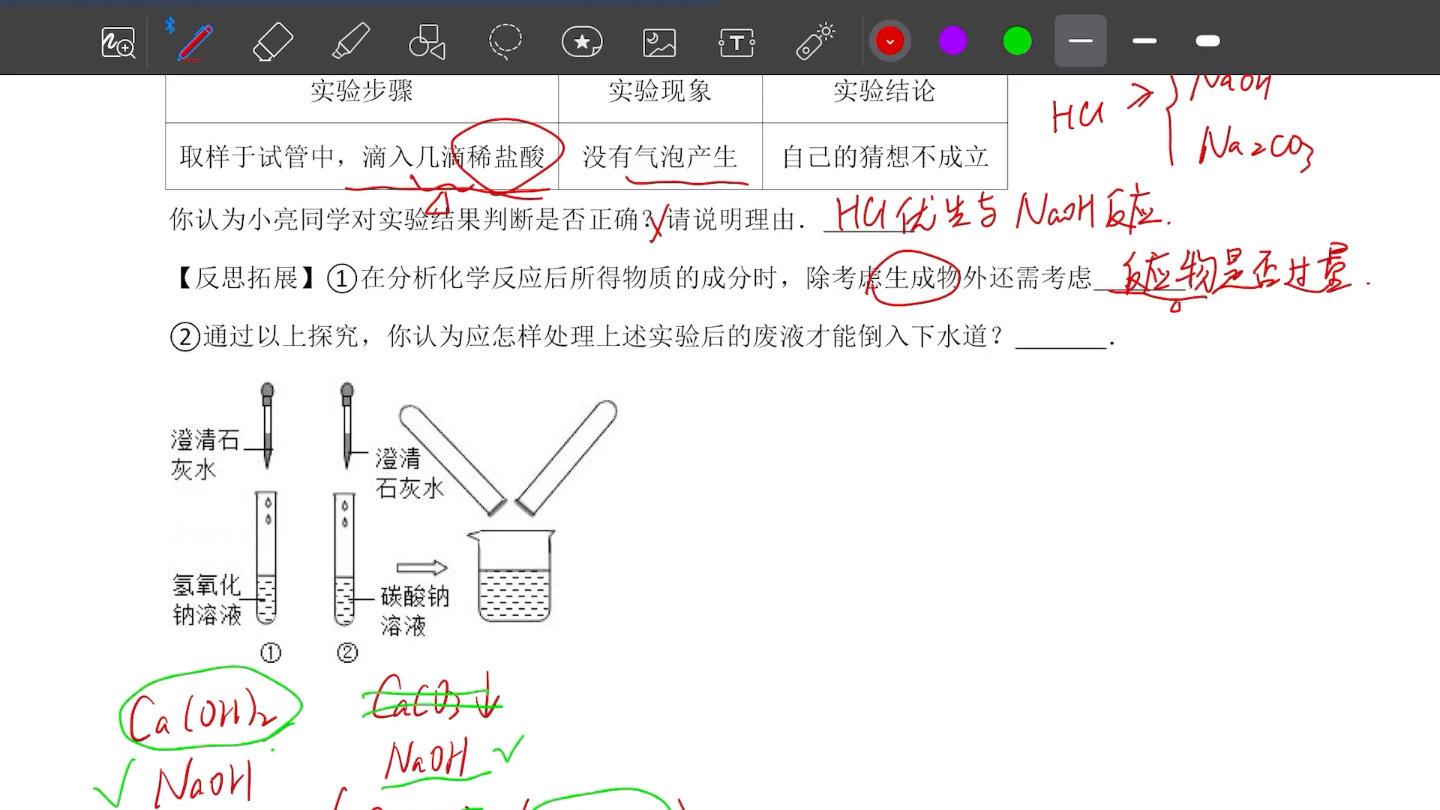Click 澄清石灰水 label beside tube ①
Screen dimensions: 1440x810
pos(205,455)
